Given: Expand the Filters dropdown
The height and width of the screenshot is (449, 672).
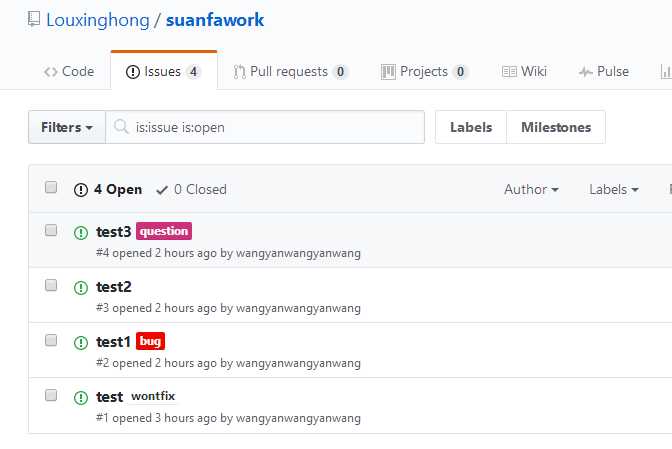Looking at the screenshot, I should tap(67, 127).
